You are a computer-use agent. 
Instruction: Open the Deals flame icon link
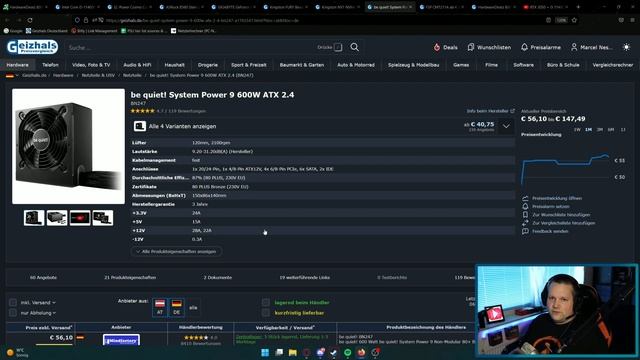[x=445, y=47]
